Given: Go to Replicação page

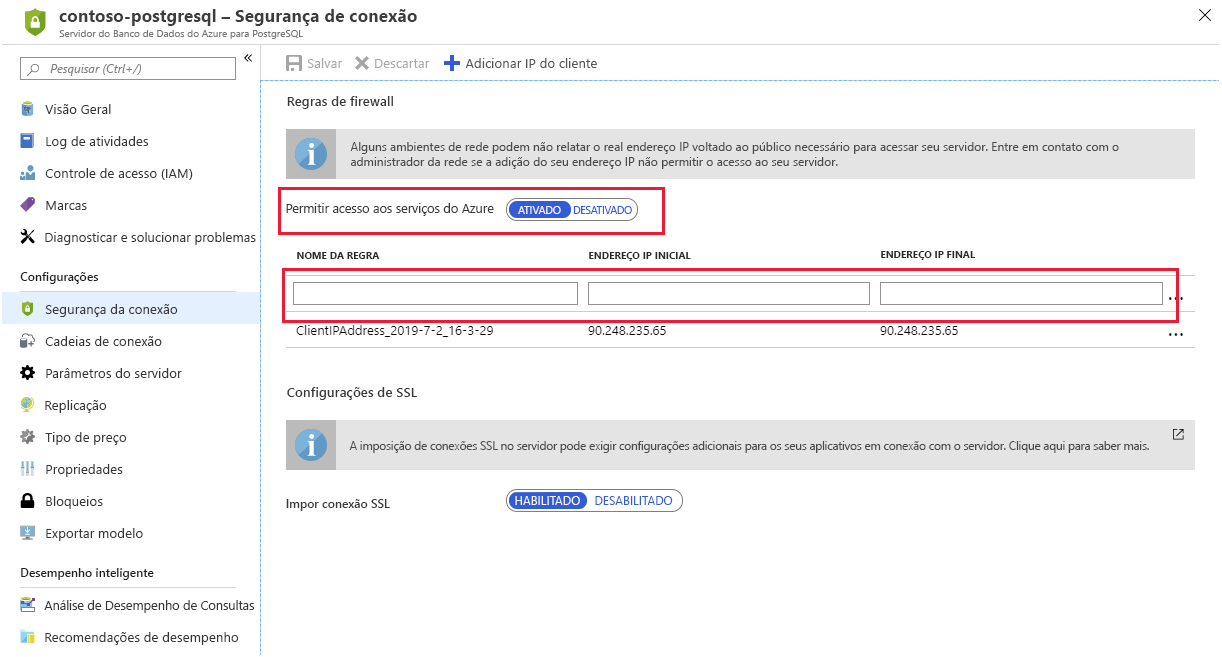Looking at the screenshot, I should point(76,405).
